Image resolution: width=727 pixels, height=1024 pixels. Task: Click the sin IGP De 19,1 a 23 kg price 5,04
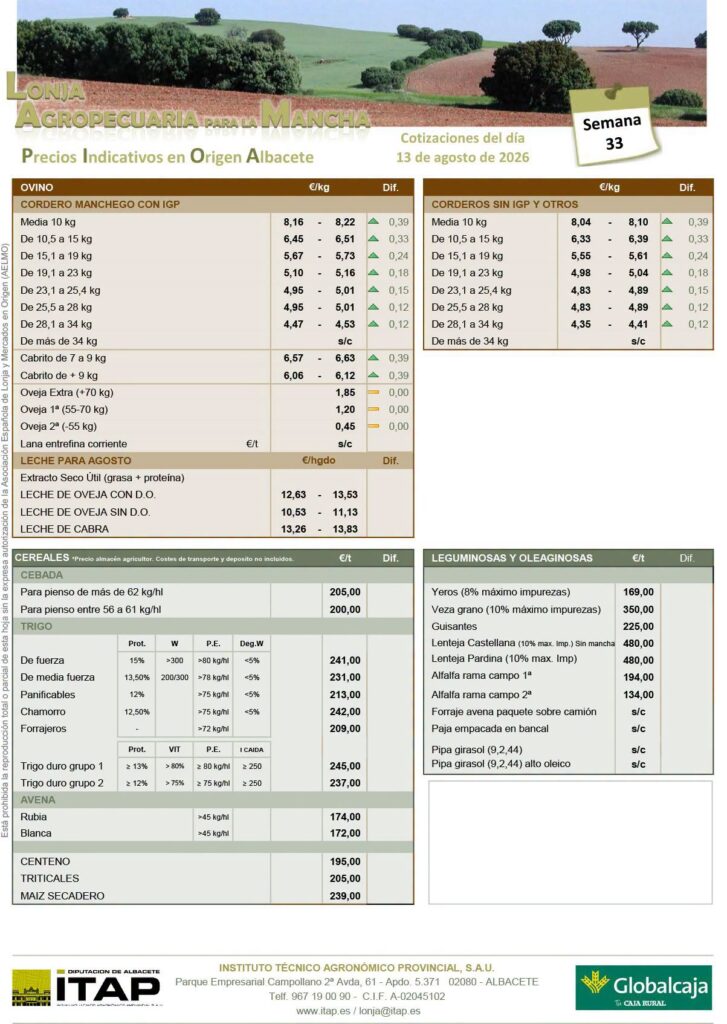click(x=638, y=273)
